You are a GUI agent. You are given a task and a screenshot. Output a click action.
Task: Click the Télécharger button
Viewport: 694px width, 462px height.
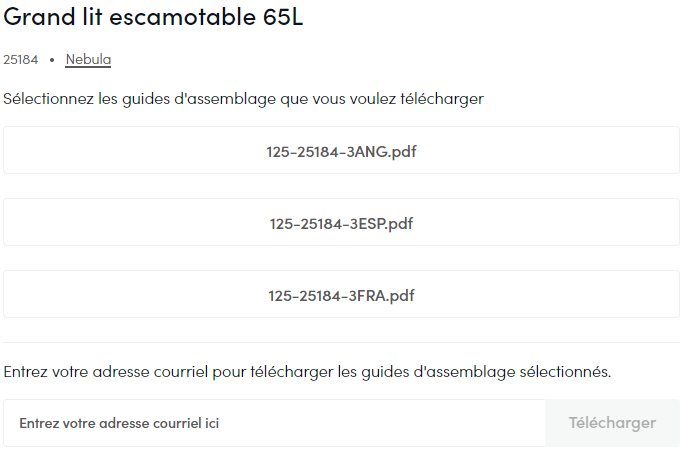pos(612,423)
